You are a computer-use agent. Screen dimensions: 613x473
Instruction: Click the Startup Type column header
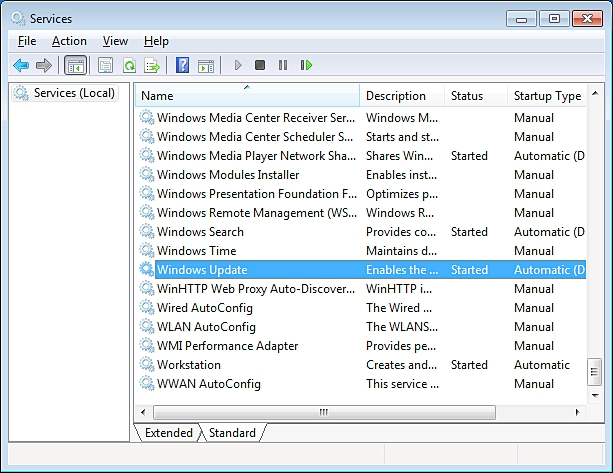coord(546,96)
